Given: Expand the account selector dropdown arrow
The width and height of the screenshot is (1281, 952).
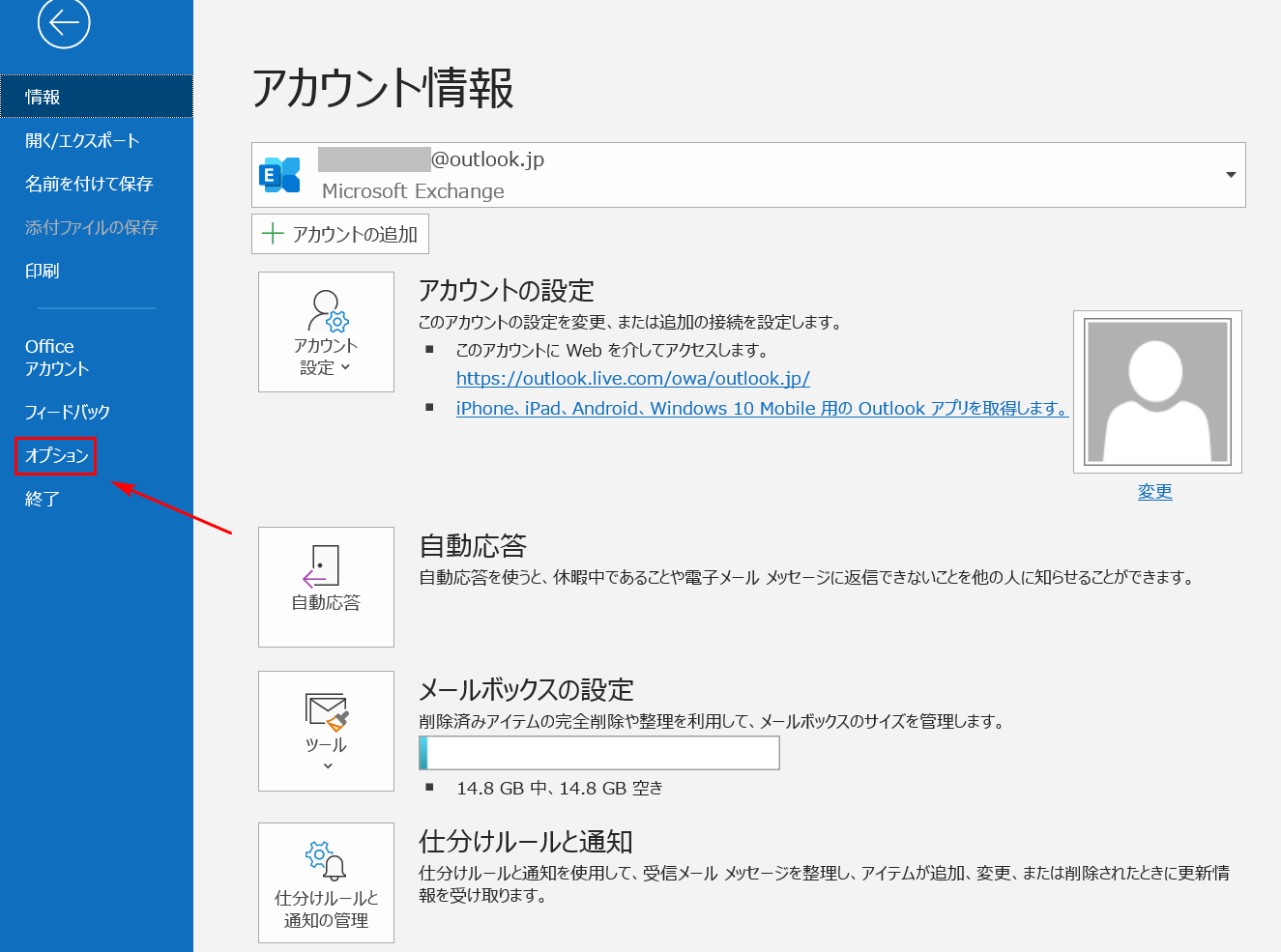Looking at the screenshot, I should 1231,175.
